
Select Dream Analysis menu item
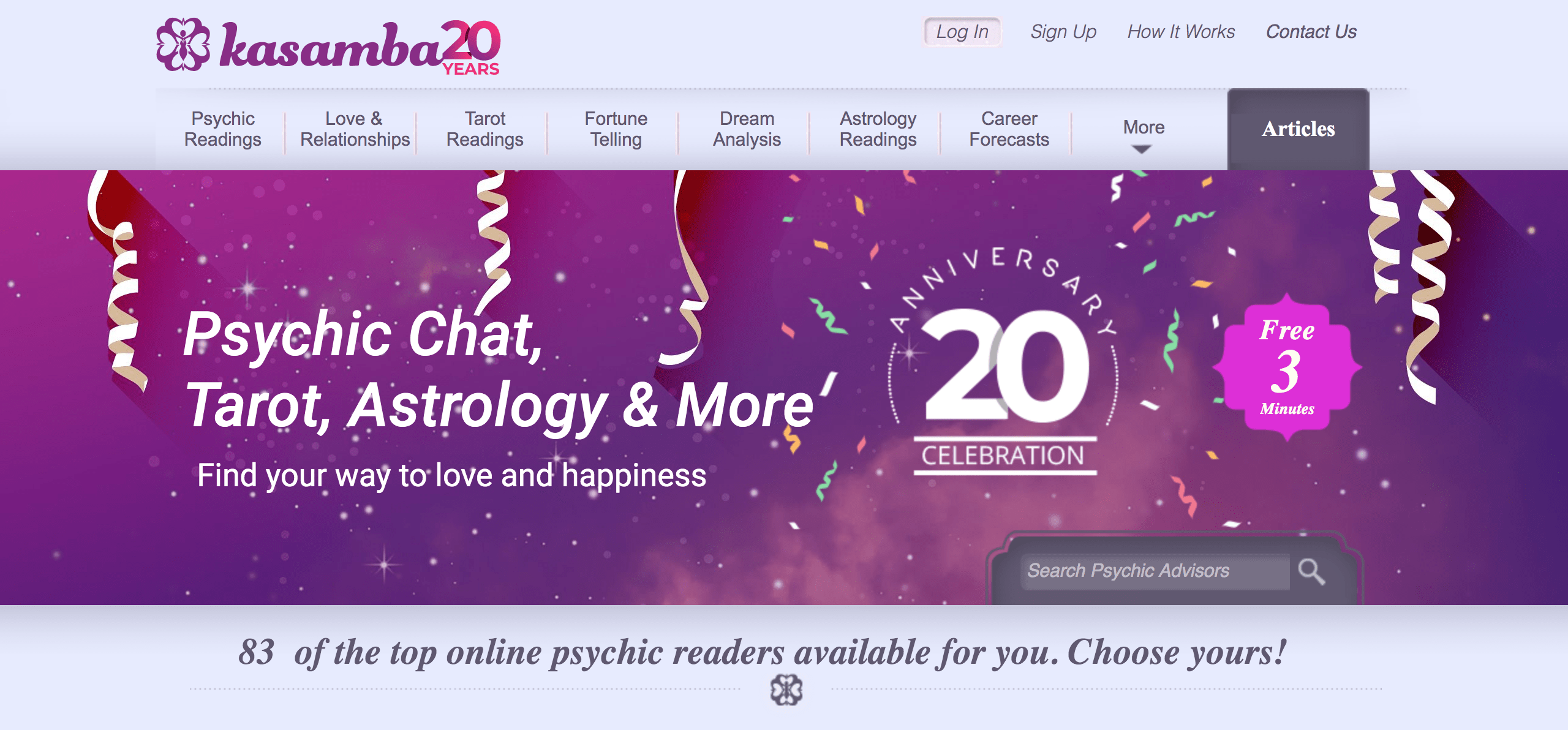747,129
